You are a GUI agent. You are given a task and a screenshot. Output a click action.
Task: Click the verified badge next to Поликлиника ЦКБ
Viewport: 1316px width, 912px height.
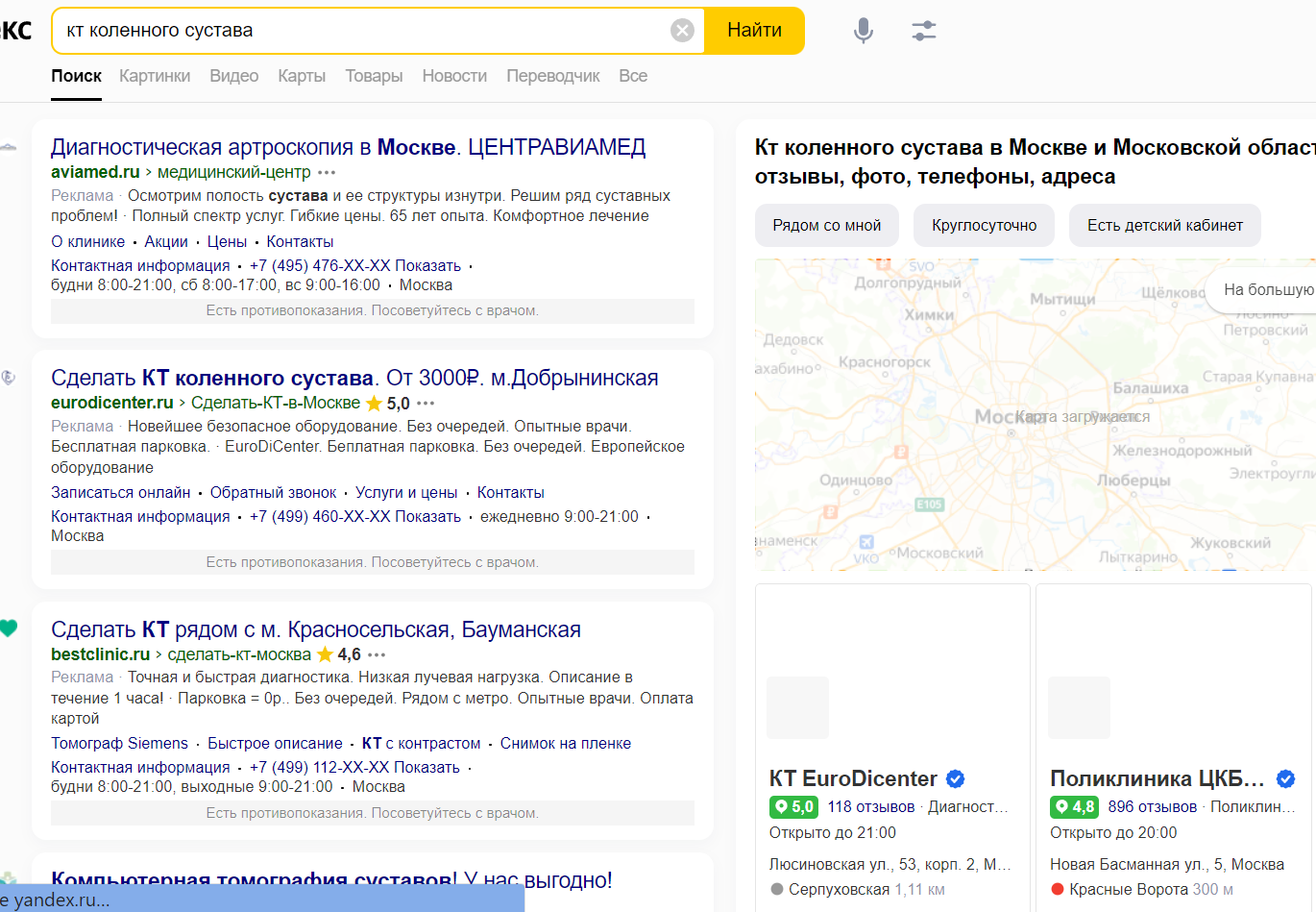pos(1285,778)
